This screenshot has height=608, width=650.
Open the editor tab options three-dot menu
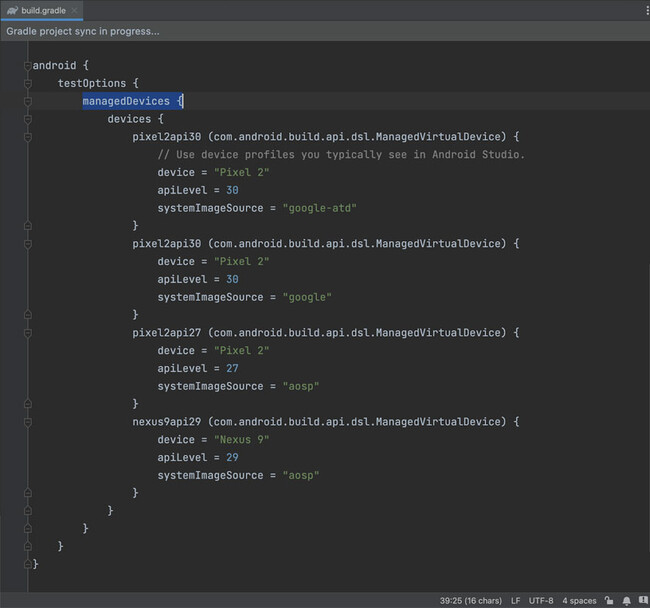[647, 10]
